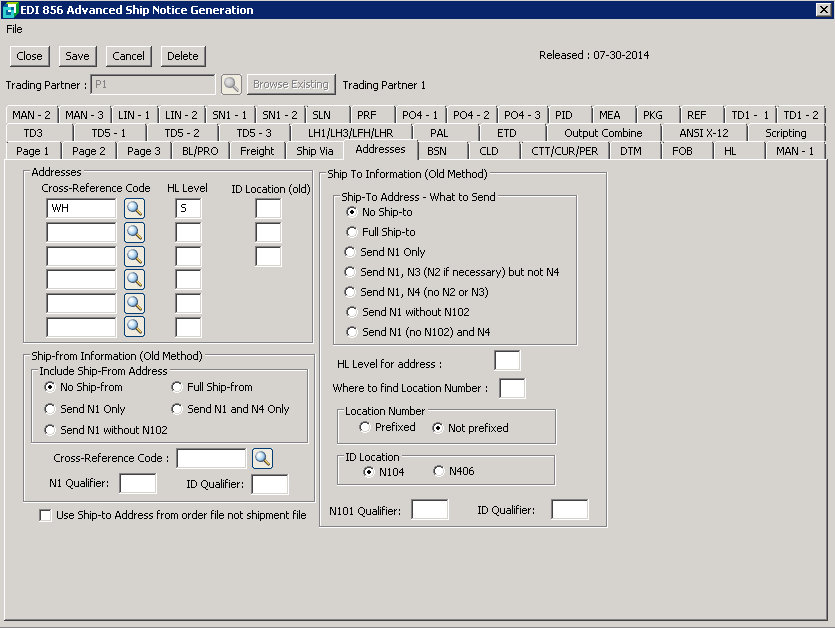The height and width of the screenshot is (628, 835).
Task: Click the HL Level for address field
Action: 507,361
